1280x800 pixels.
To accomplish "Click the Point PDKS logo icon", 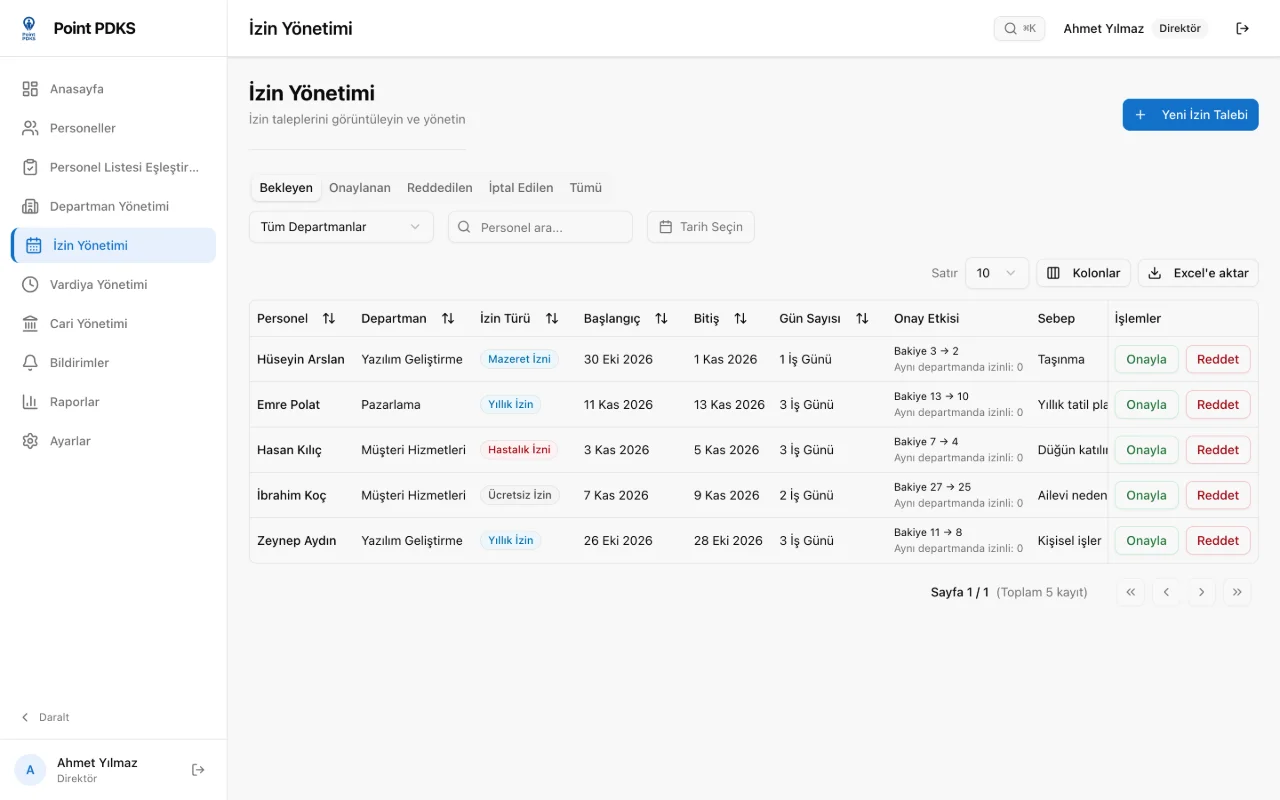I will (x=29, y=28).
